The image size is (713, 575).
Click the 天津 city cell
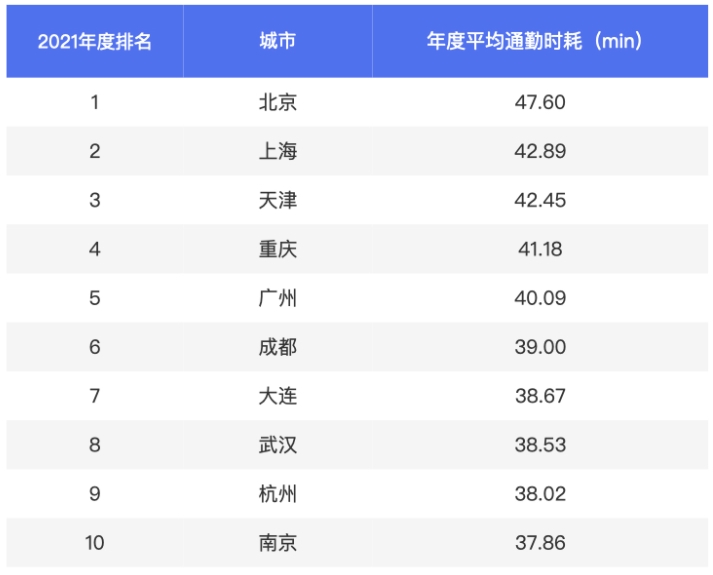277,200
